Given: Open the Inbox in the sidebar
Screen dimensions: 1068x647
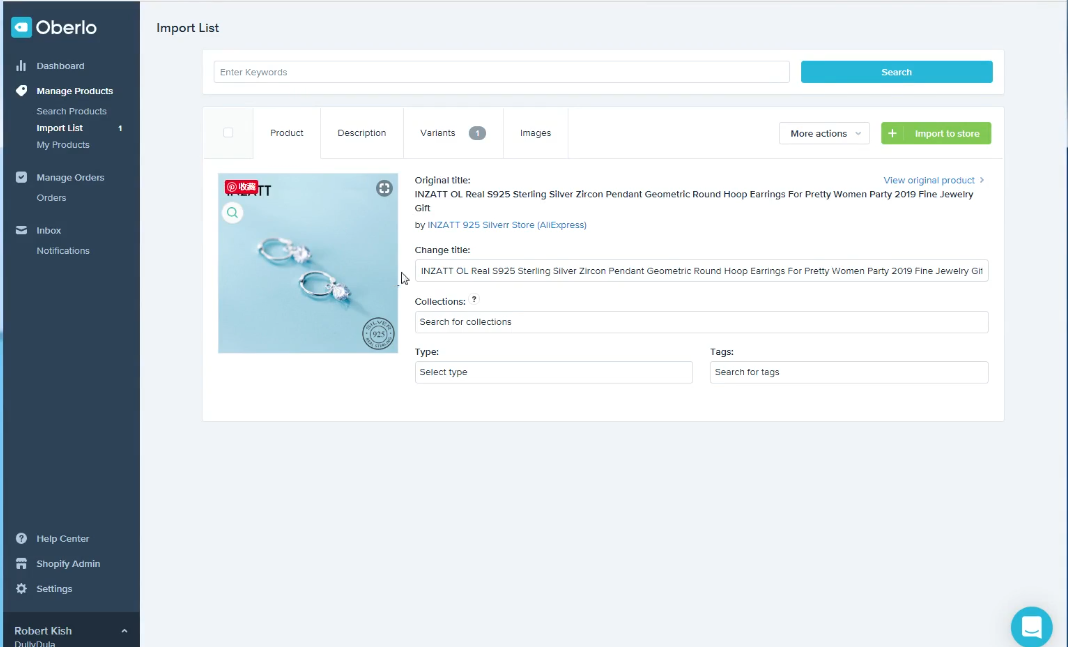Looking at the screenshot, I should [48, 231].
